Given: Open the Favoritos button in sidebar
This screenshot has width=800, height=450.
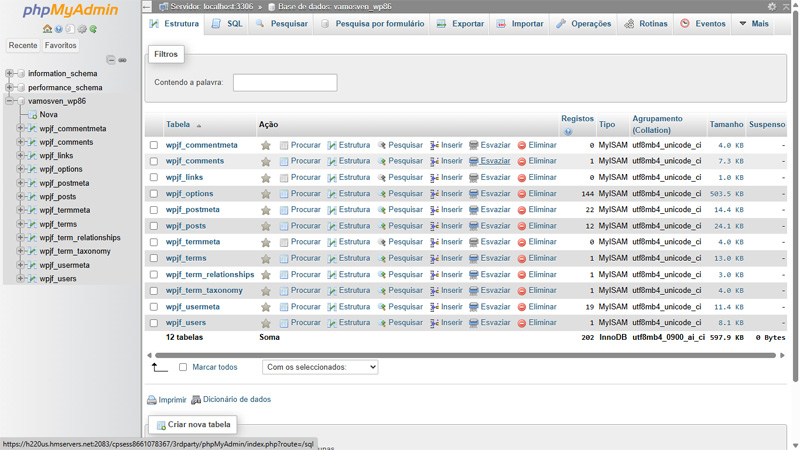Looking at the screenshot, I should pos(60,45).
